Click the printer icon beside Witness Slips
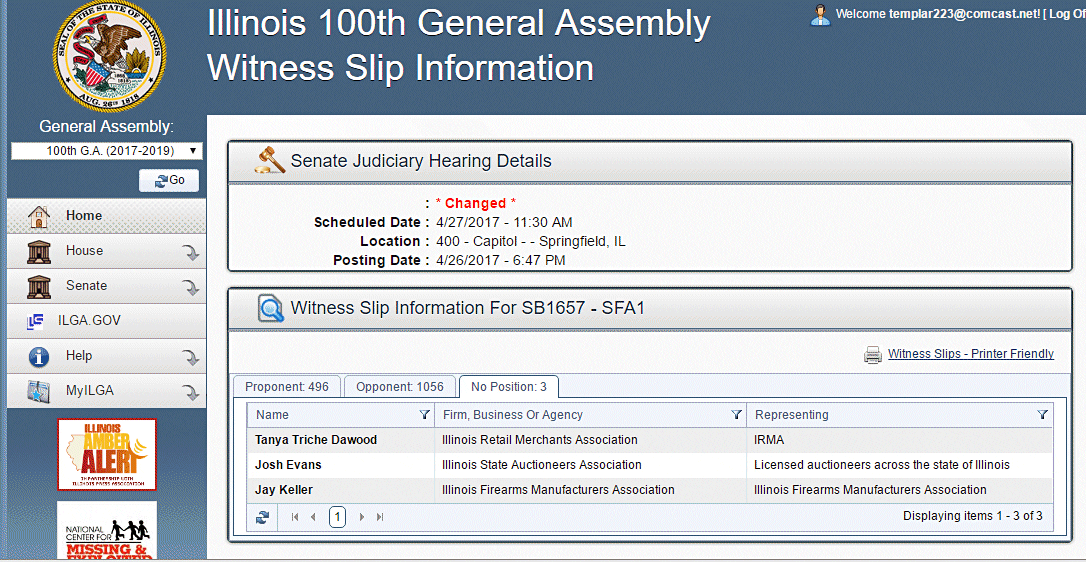This screenshot has height=562, width=1086. pos(873,354)
